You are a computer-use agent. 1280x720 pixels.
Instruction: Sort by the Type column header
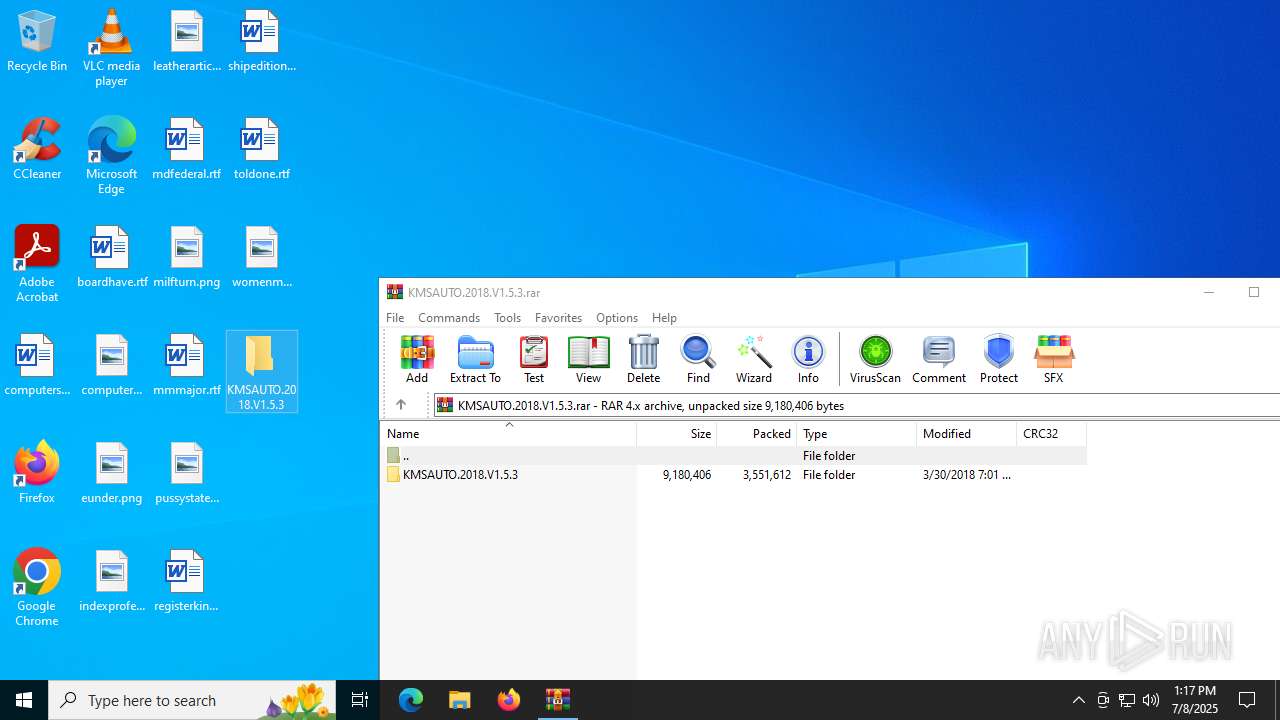pyautogui.click(x=857, y=433)
